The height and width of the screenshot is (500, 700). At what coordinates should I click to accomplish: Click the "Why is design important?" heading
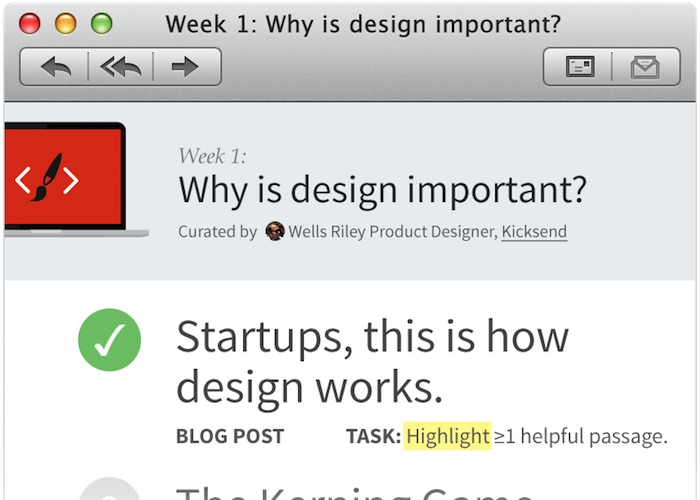point(382,189)
